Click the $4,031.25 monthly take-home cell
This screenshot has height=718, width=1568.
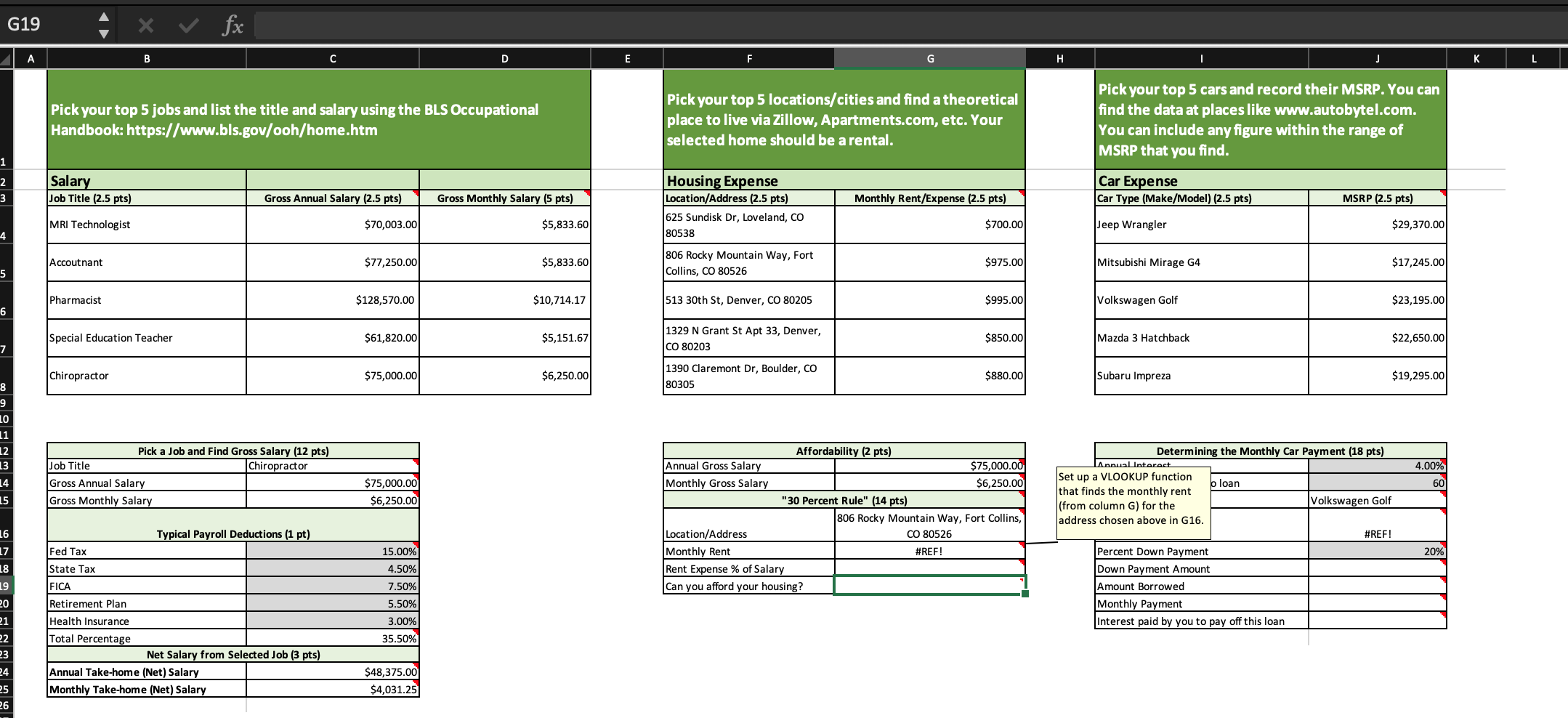pos(333,690)
